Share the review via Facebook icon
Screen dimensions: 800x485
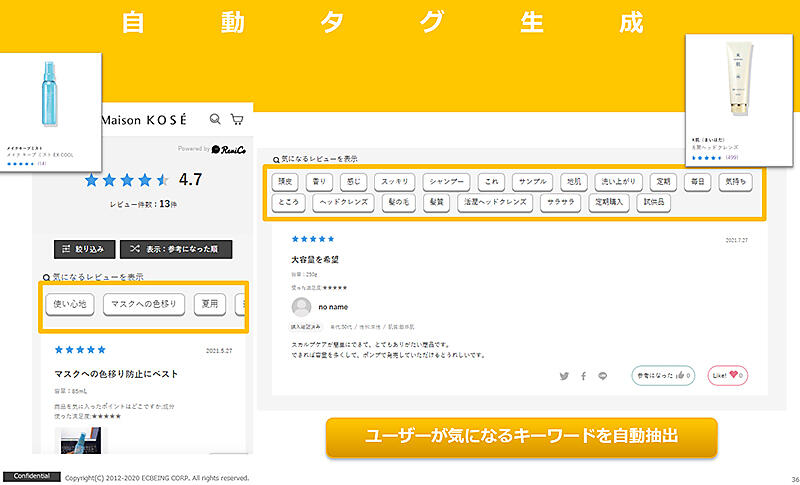point(582,376)
